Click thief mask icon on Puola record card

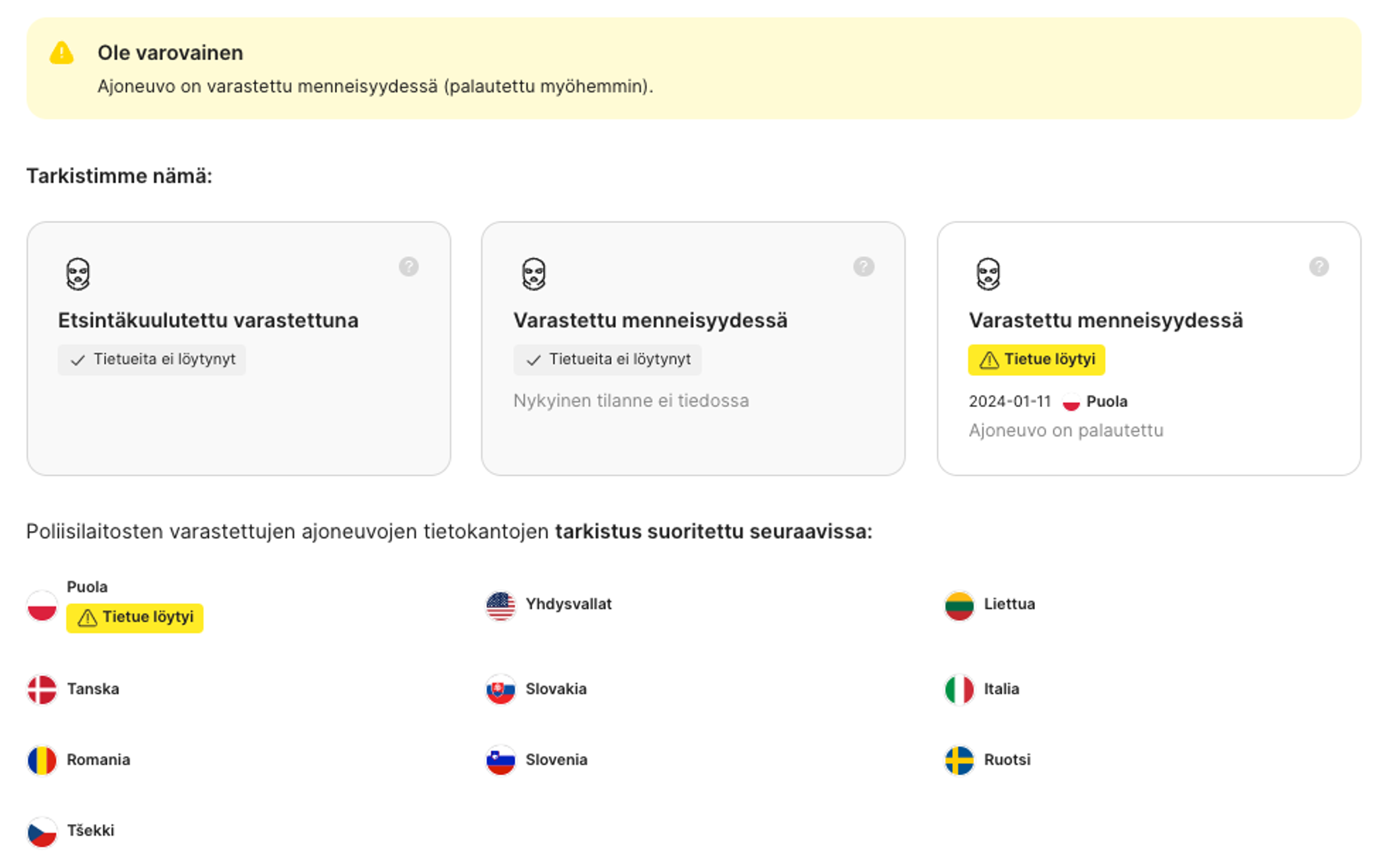pyautogui.click(x=989, y=274)
